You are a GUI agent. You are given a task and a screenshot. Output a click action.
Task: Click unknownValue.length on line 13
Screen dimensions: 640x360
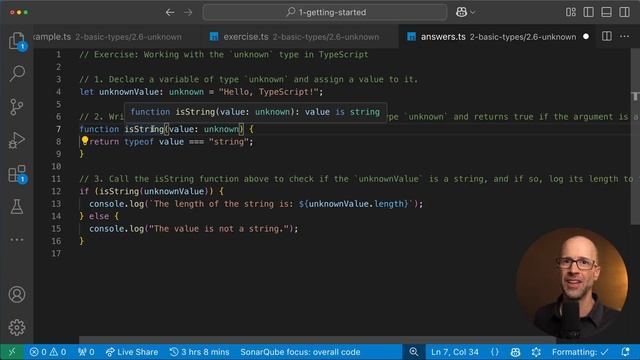pos(356,204)
